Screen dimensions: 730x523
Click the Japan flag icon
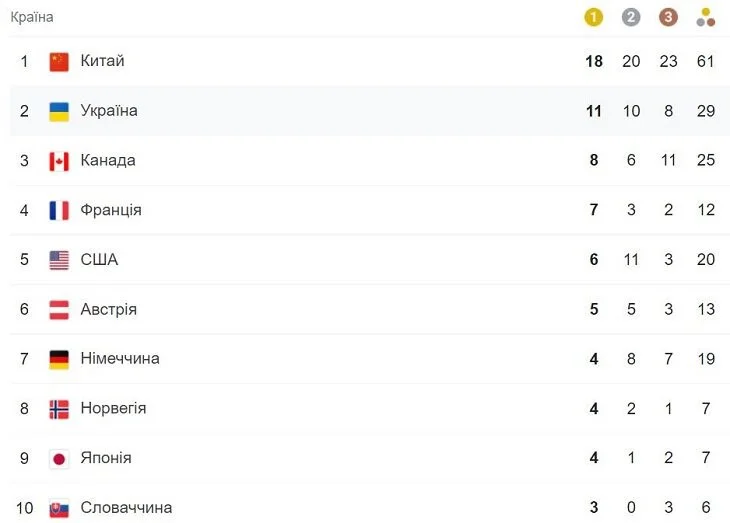pyautogui.click(x=59, y=458)
